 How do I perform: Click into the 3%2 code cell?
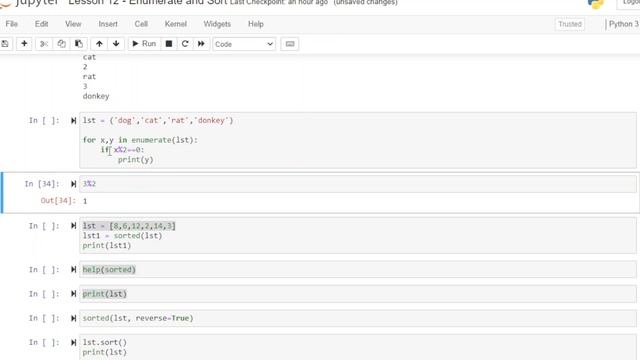pos(358,184)
